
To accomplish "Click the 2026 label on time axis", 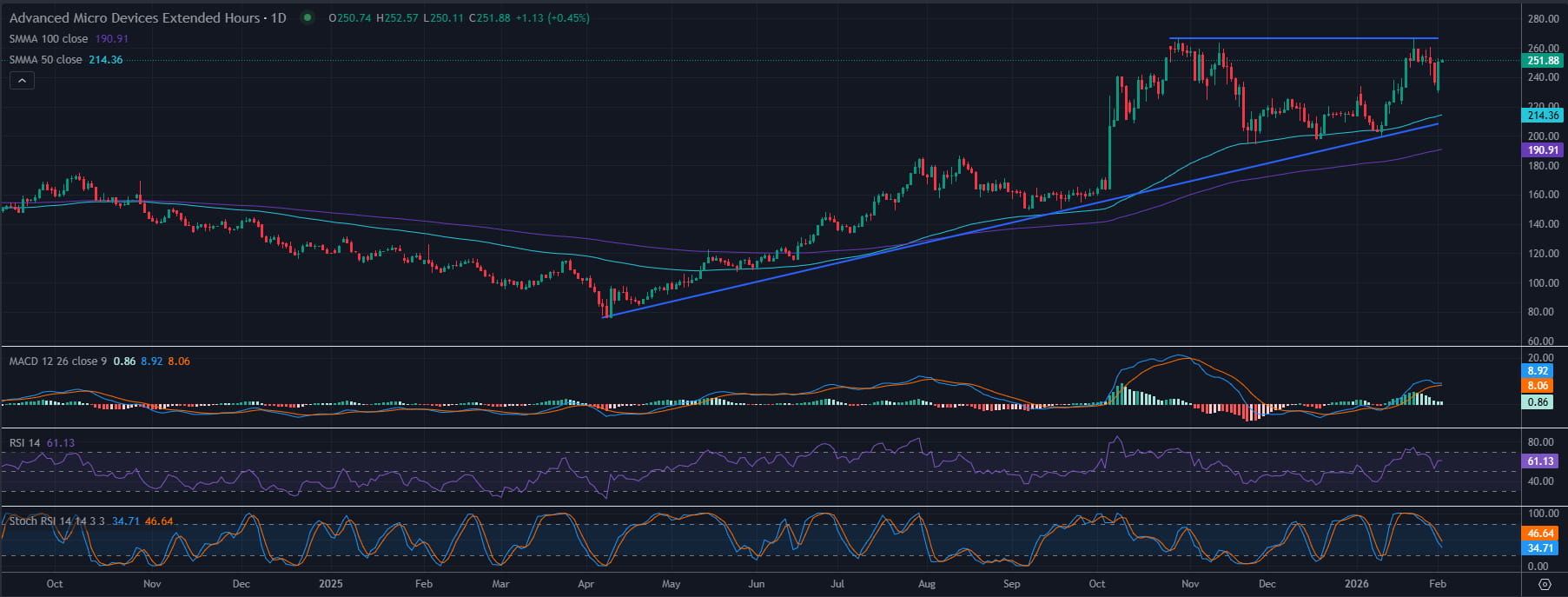I will pyautogui.click(x=1356, y=584).
